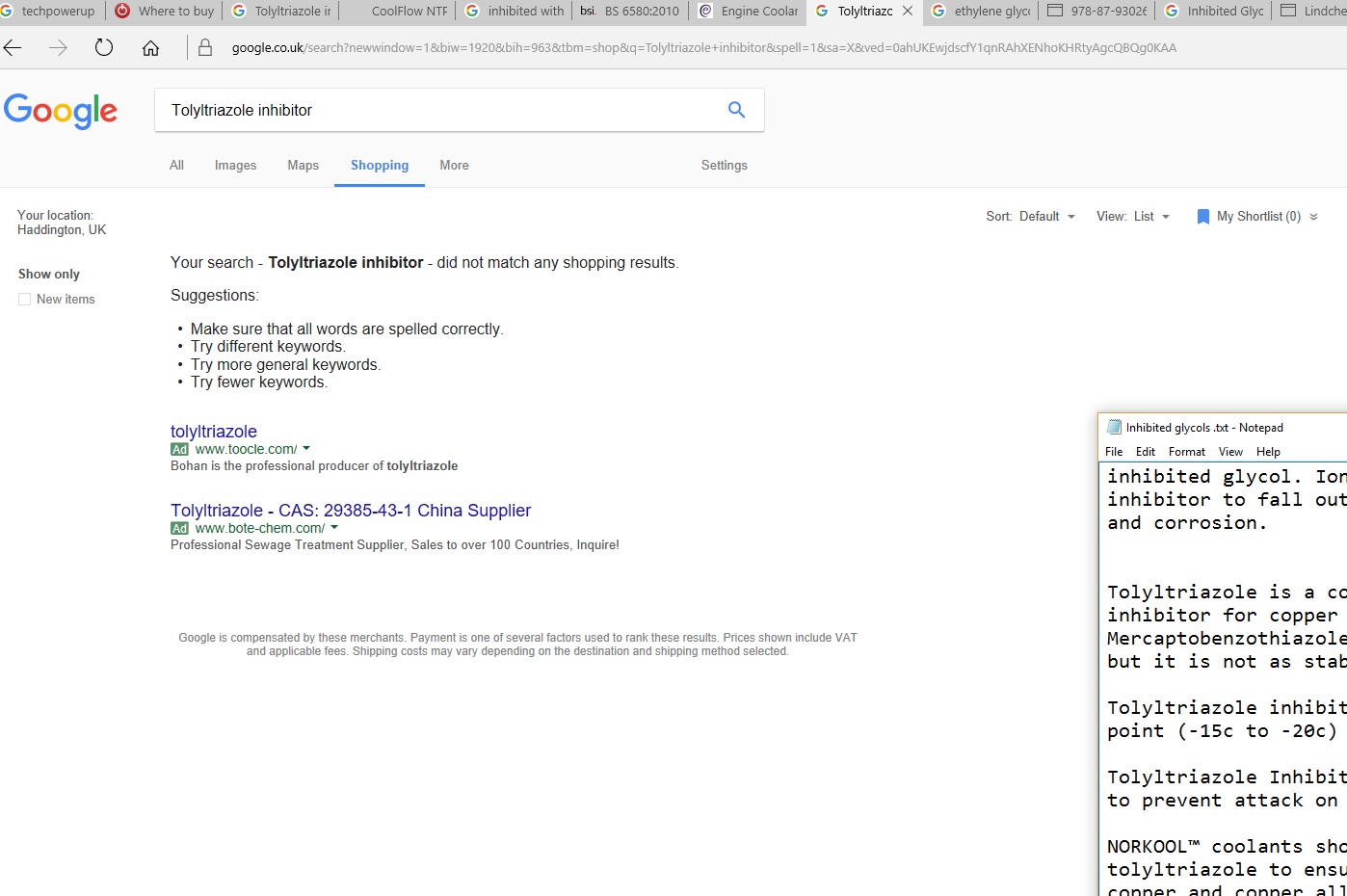This screenshot has width=1347, height=896.
Task: Click the www.bote-chem.com URL
Action: coord(260,528)
